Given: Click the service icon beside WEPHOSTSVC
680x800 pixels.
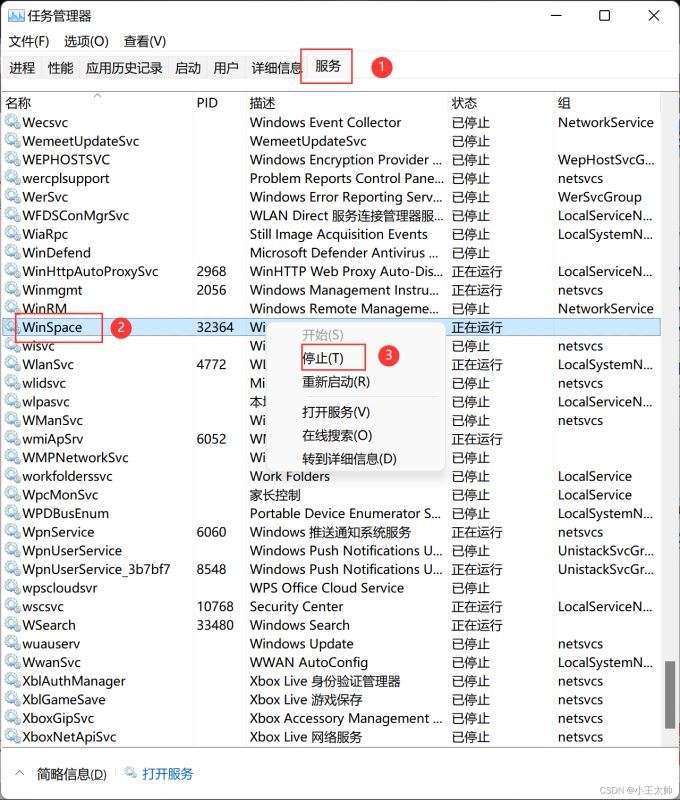Looking at the screenshot, I should tap(12, 159).
